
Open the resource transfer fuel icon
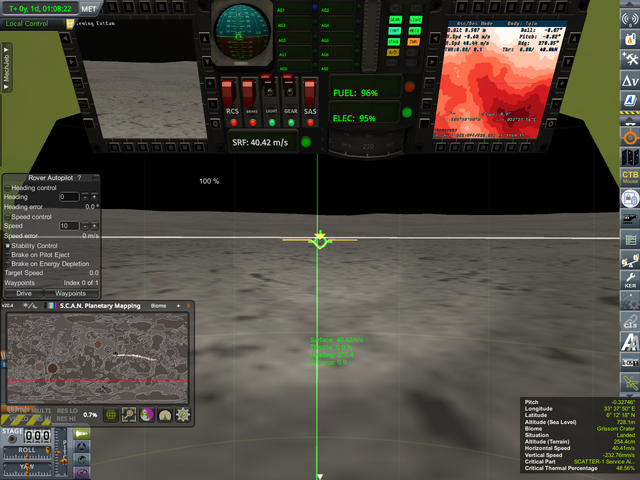coord(630,39)
